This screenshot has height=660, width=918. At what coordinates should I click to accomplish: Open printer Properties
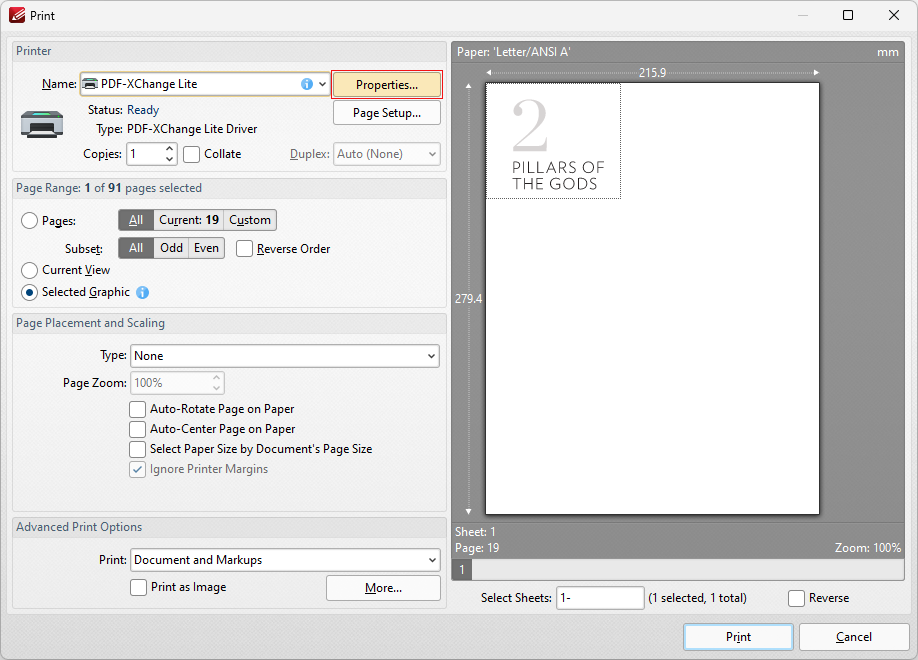[x=387, y=85]
